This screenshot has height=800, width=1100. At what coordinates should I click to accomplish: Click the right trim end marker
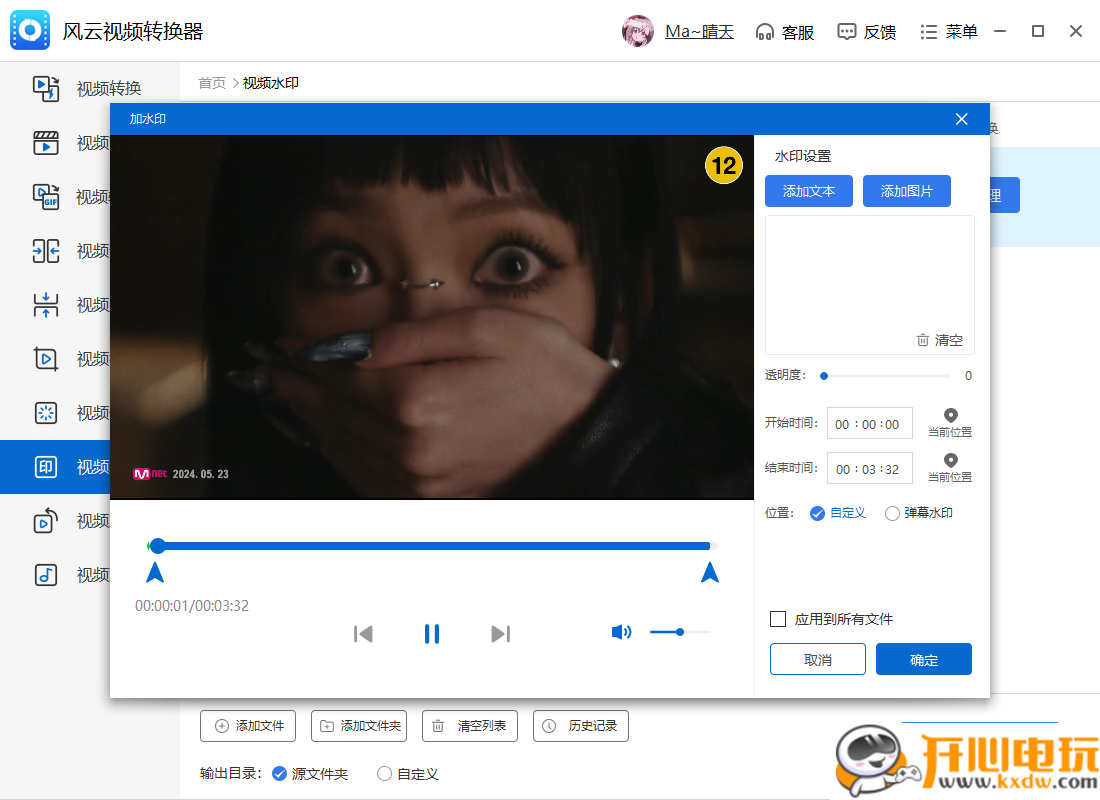710,573
